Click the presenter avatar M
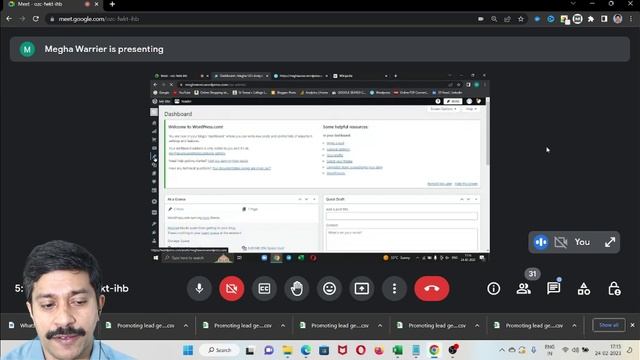Image resolution: width=640 pixels, height=360 pixels. [27, 49]
